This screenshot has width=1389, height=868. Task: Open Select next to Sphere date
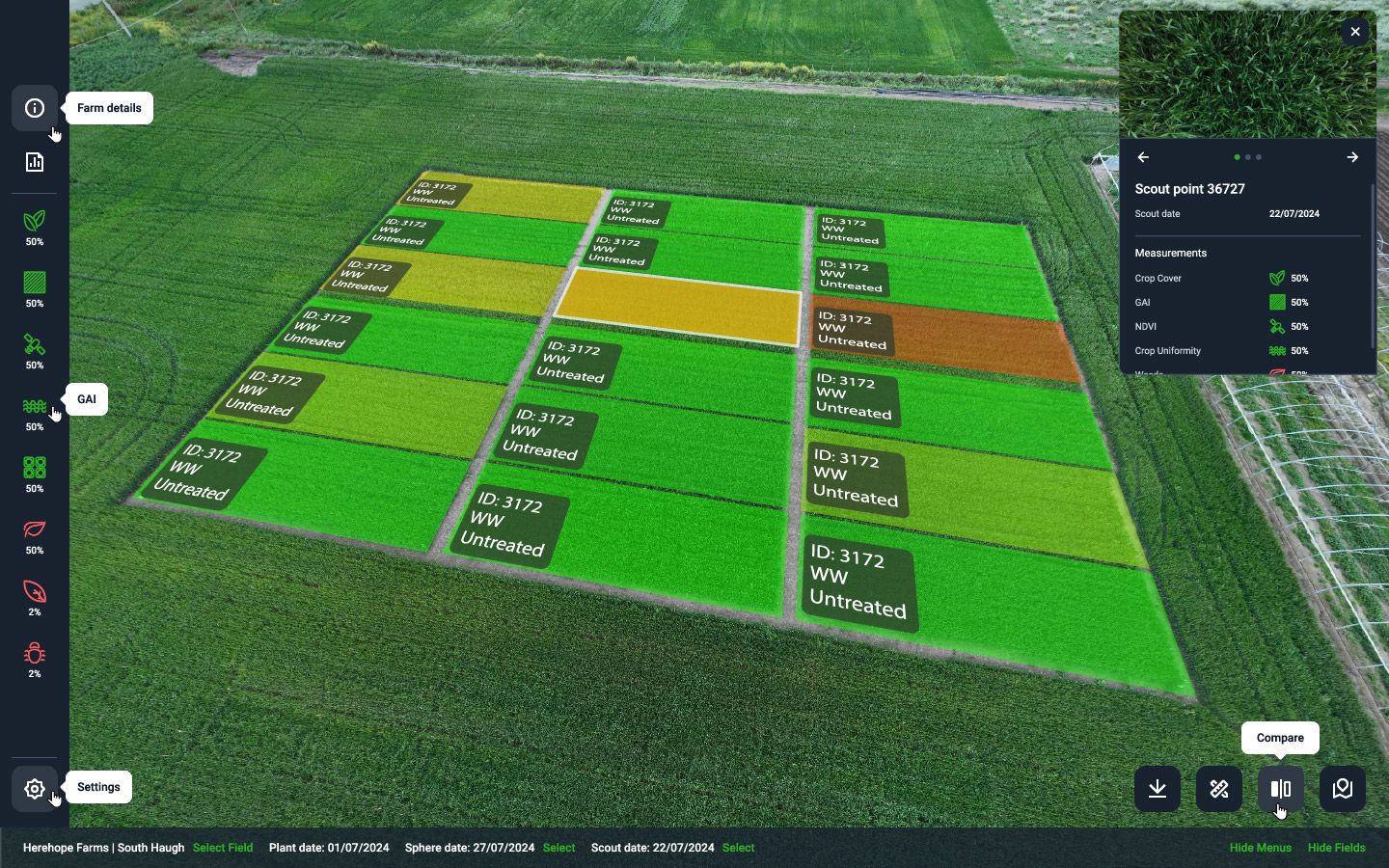pyautogui.click(x=558, y=848)
